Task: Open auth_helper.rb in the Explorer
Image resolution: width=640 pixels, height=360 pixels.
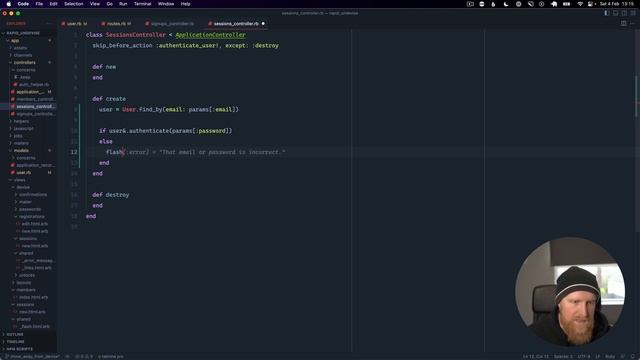Action: (34, 84)
